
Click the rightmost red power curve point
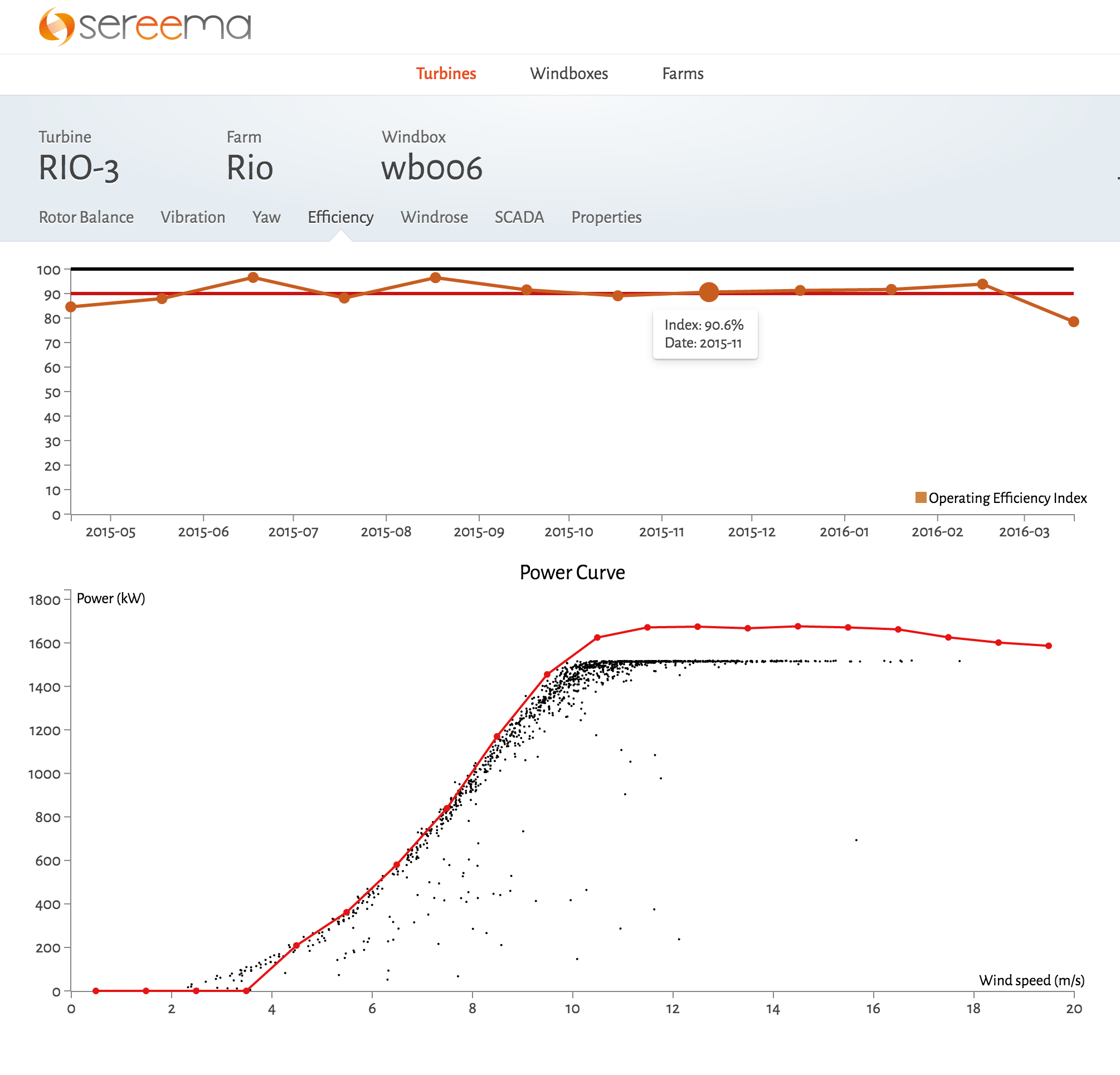1049,646
